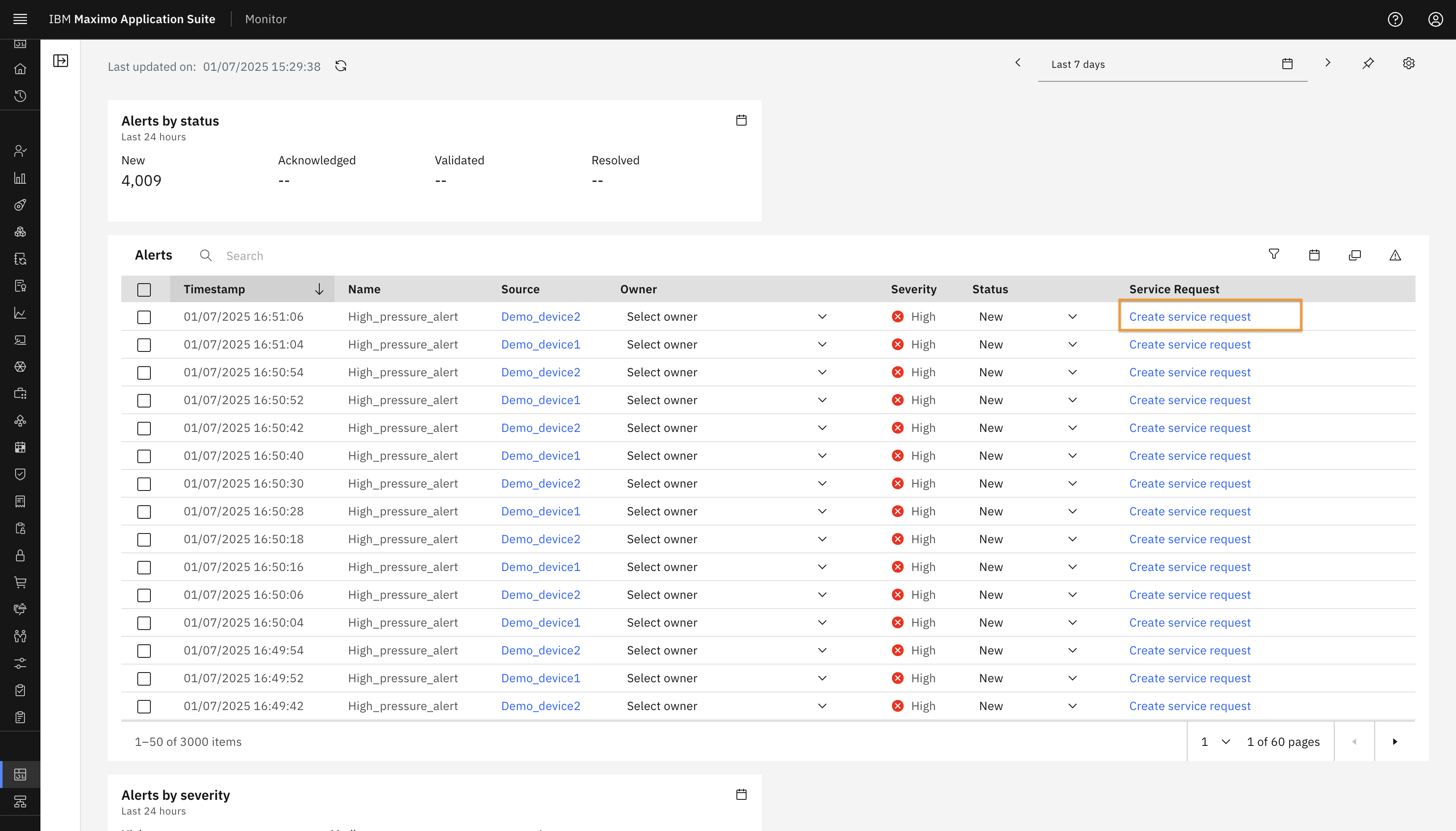1456x831 pixels.
Task: Check the row with timestamp 16:51:04
Action: click(144, 345)
